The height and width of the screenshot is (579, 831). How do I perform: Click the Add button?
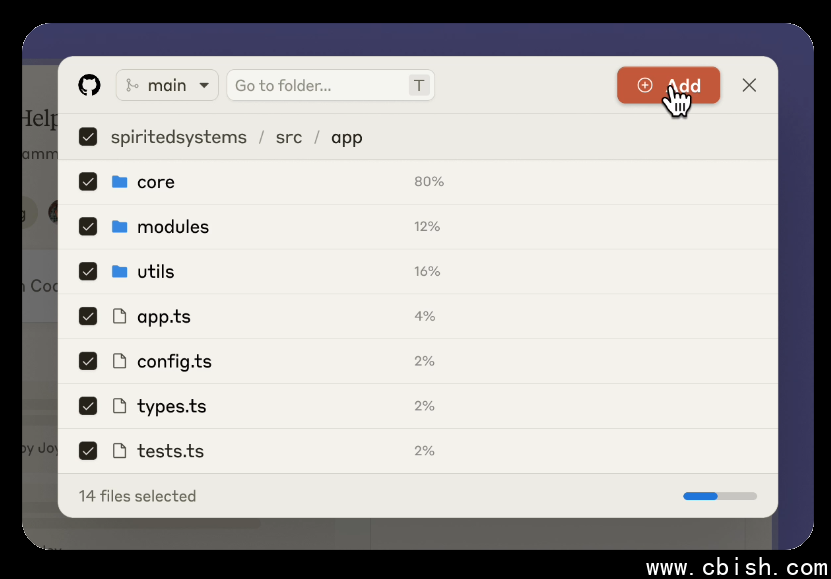click(668, 85)
